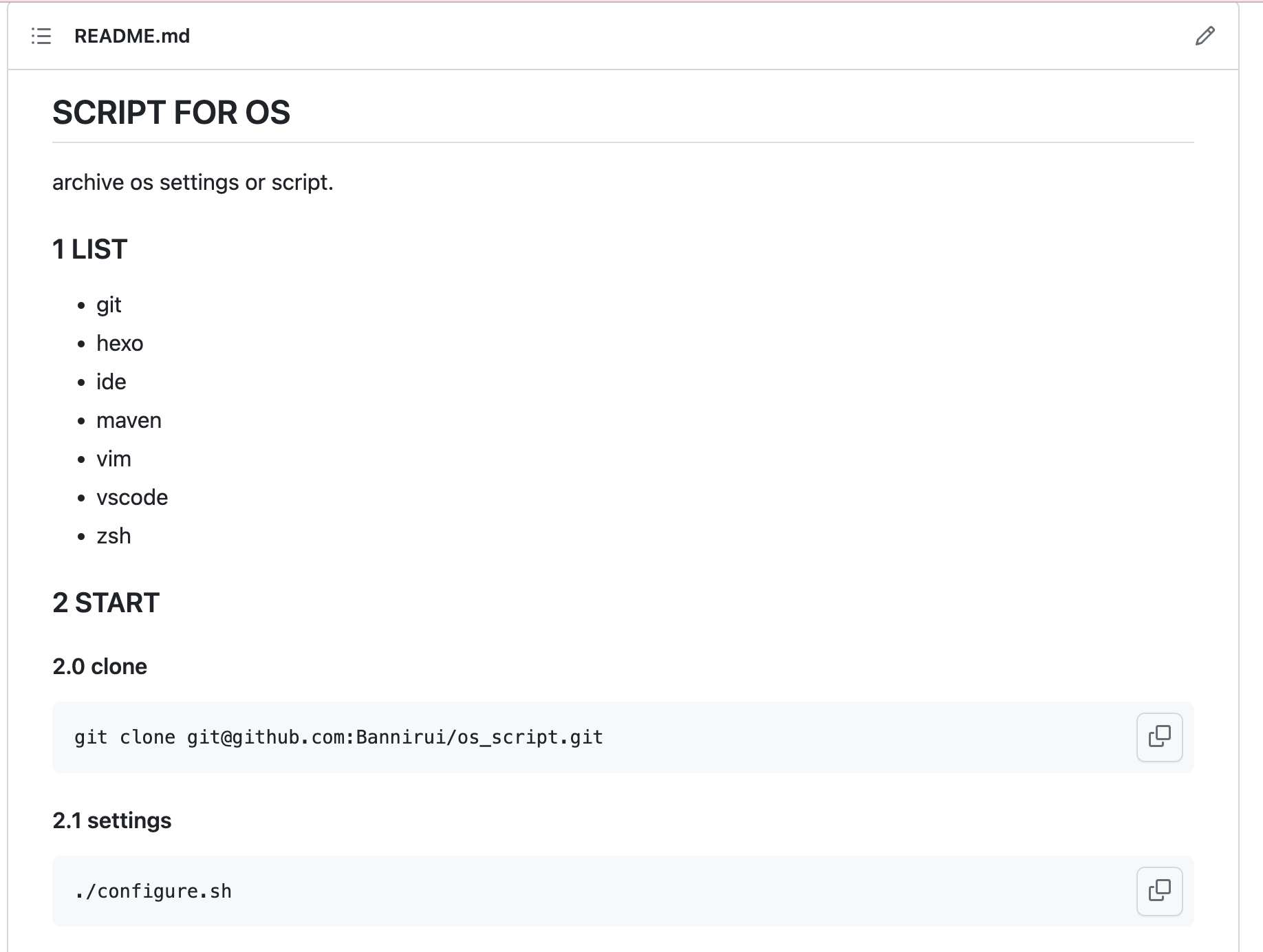Click the 2.1 settings subheading
The height and width of the screenshot is (952, 1263).
pyautogui.click(x=112, y=821)
